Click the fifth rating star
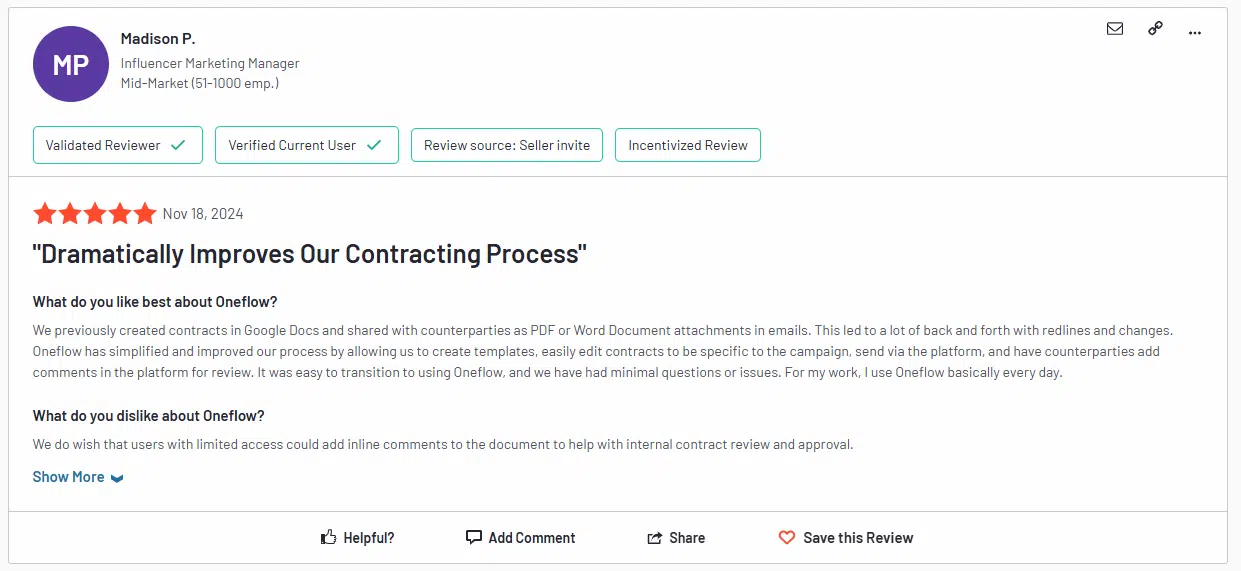Screen dimensions: 1241x571 point(145,213)
